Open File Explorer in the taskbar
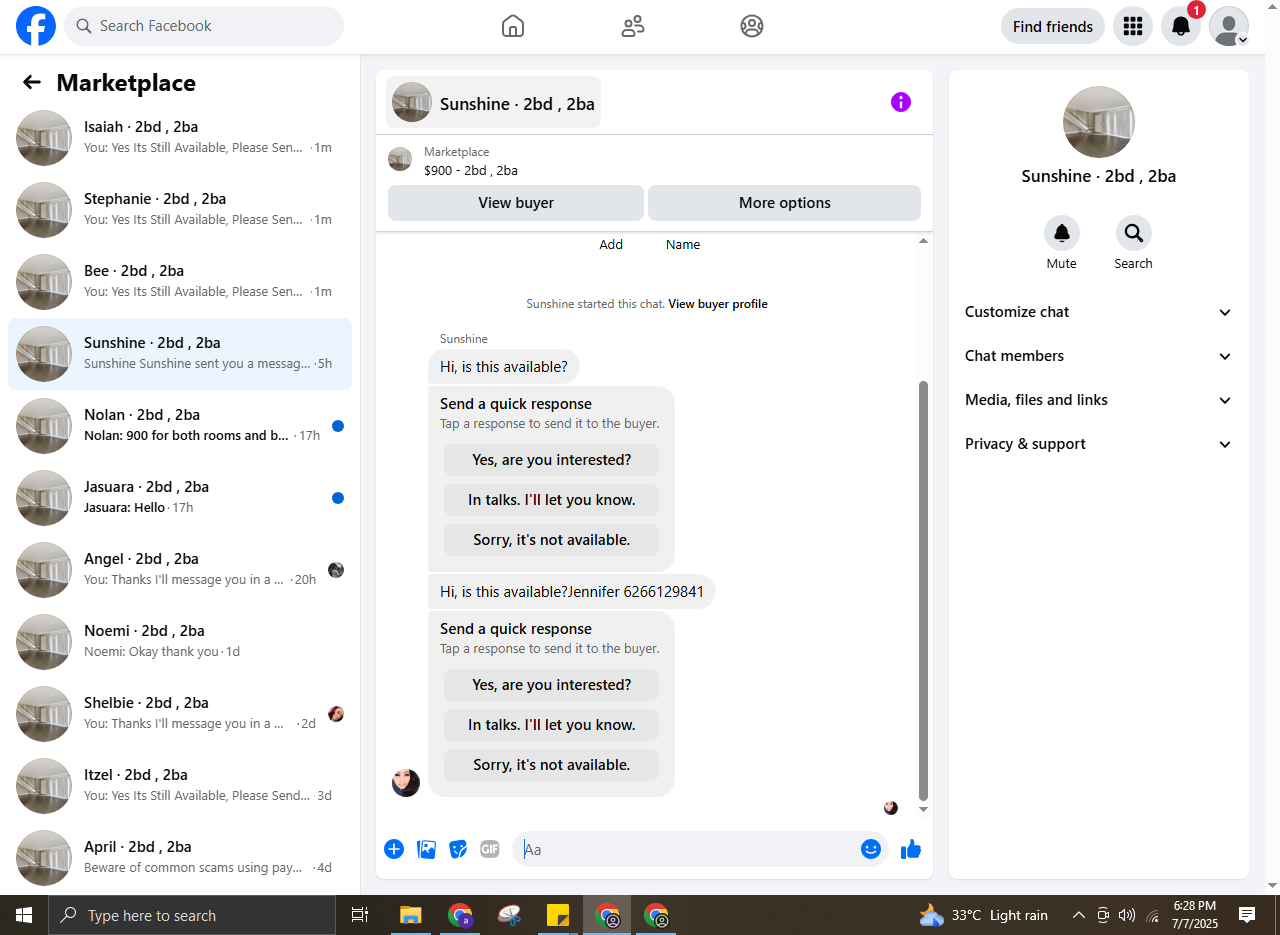This screenshot has height=935, width=1280. (x=411, y=915)
